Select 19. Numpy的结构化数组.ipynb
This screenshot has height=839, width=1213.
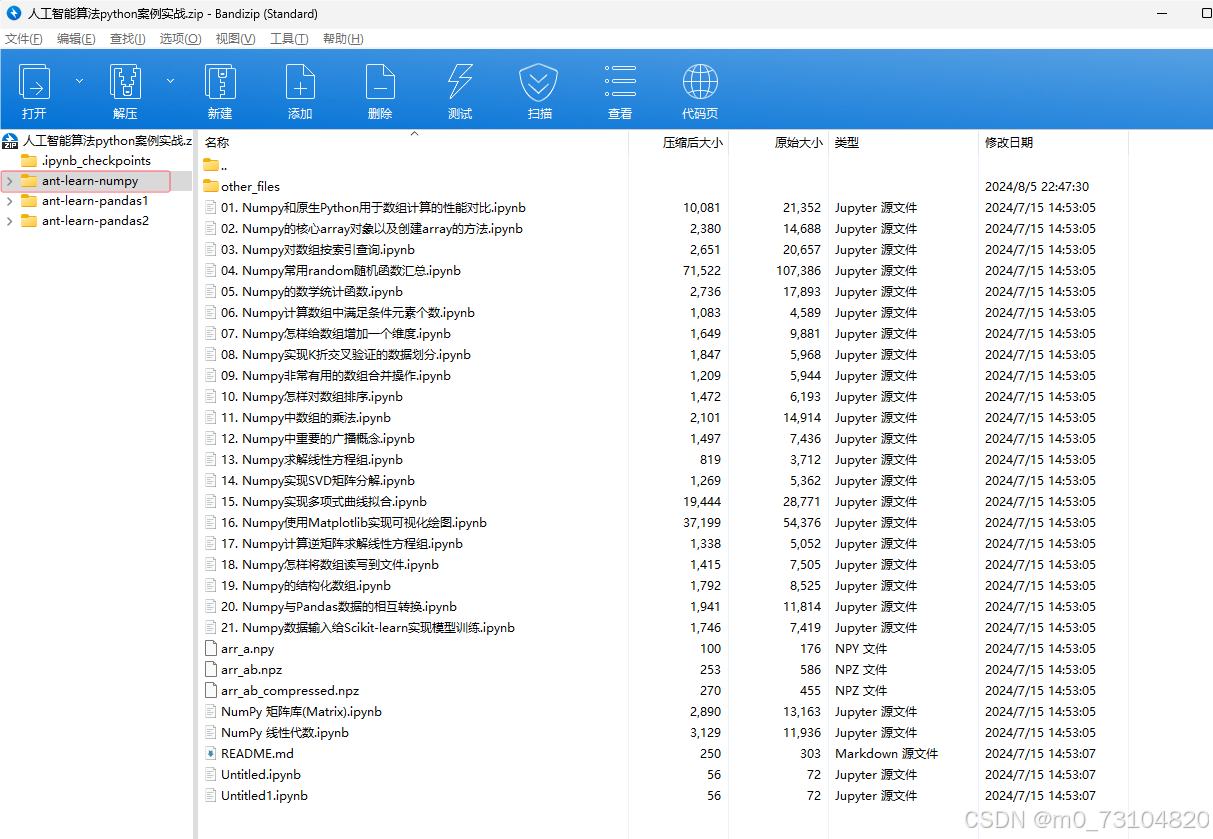click(x=306, y=586)
